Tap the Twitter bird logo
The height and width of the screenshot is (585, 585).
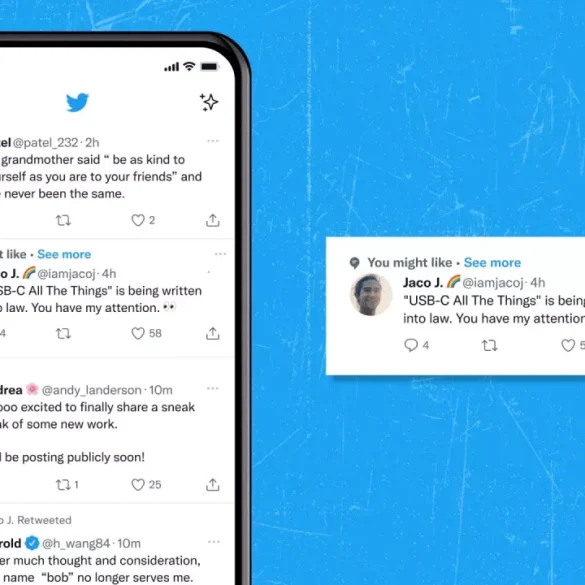pyautogui.click(x=77, y=102)
